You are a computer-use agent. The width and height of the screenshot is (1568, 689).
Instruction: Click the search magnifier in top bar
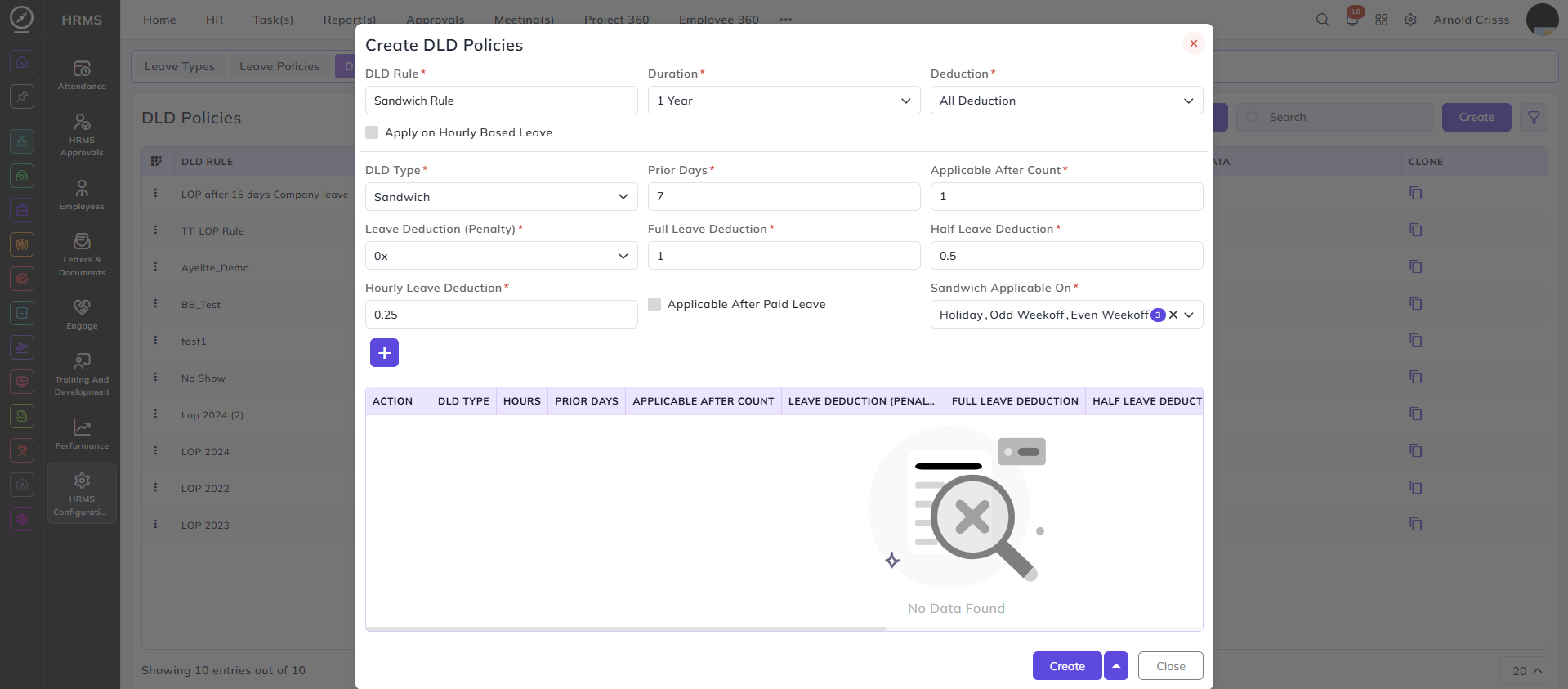click(1322, 20)
